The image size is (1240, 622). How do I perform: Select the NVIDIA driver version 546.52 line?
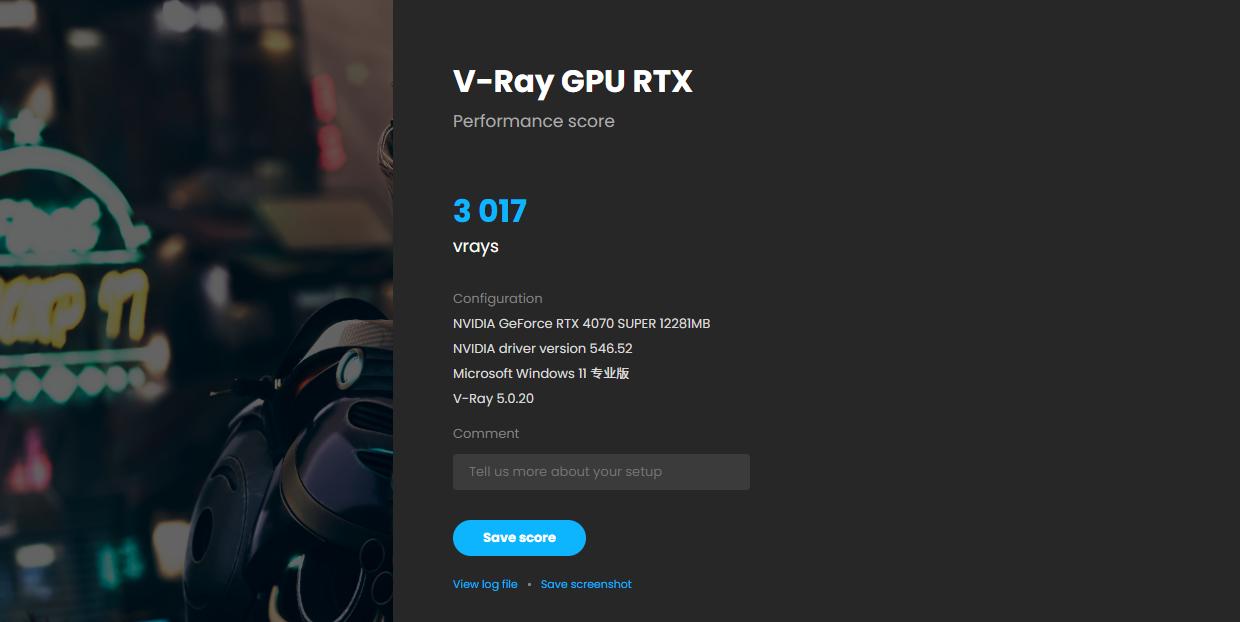click(543, 348)
